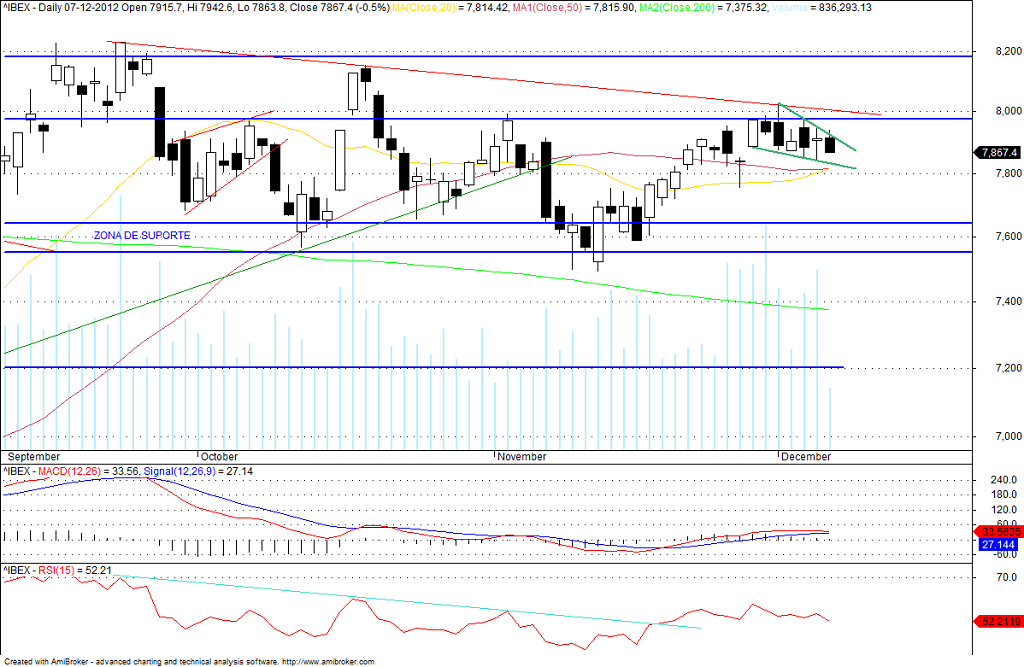This screenshot has width=1024, height=667.
Task: Select the Signal value label 27.144
Action: coord(999,544)
